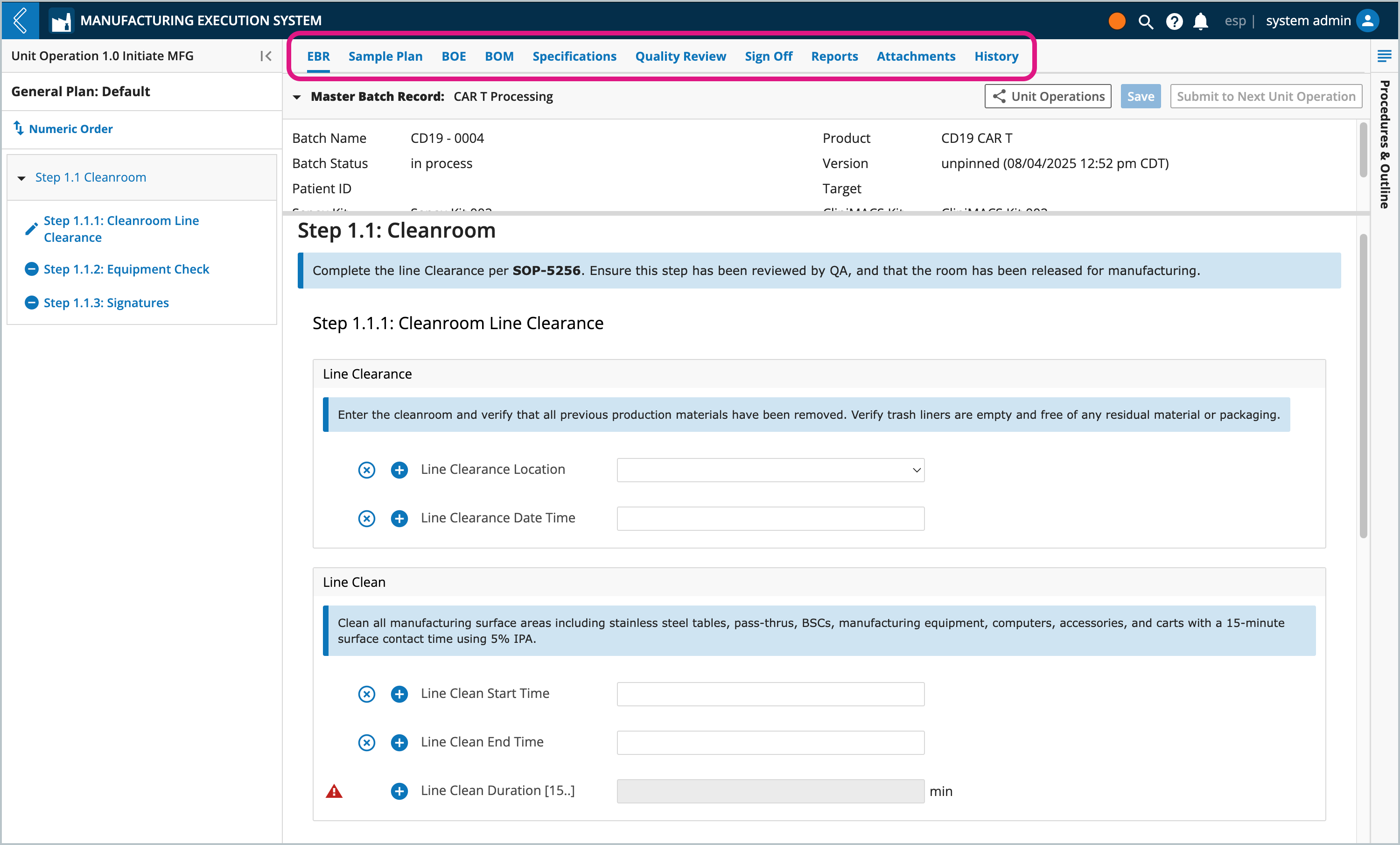Clear Line Clean End Time with x icon
Screen dimensions: 1400x845
coord(366,742)
